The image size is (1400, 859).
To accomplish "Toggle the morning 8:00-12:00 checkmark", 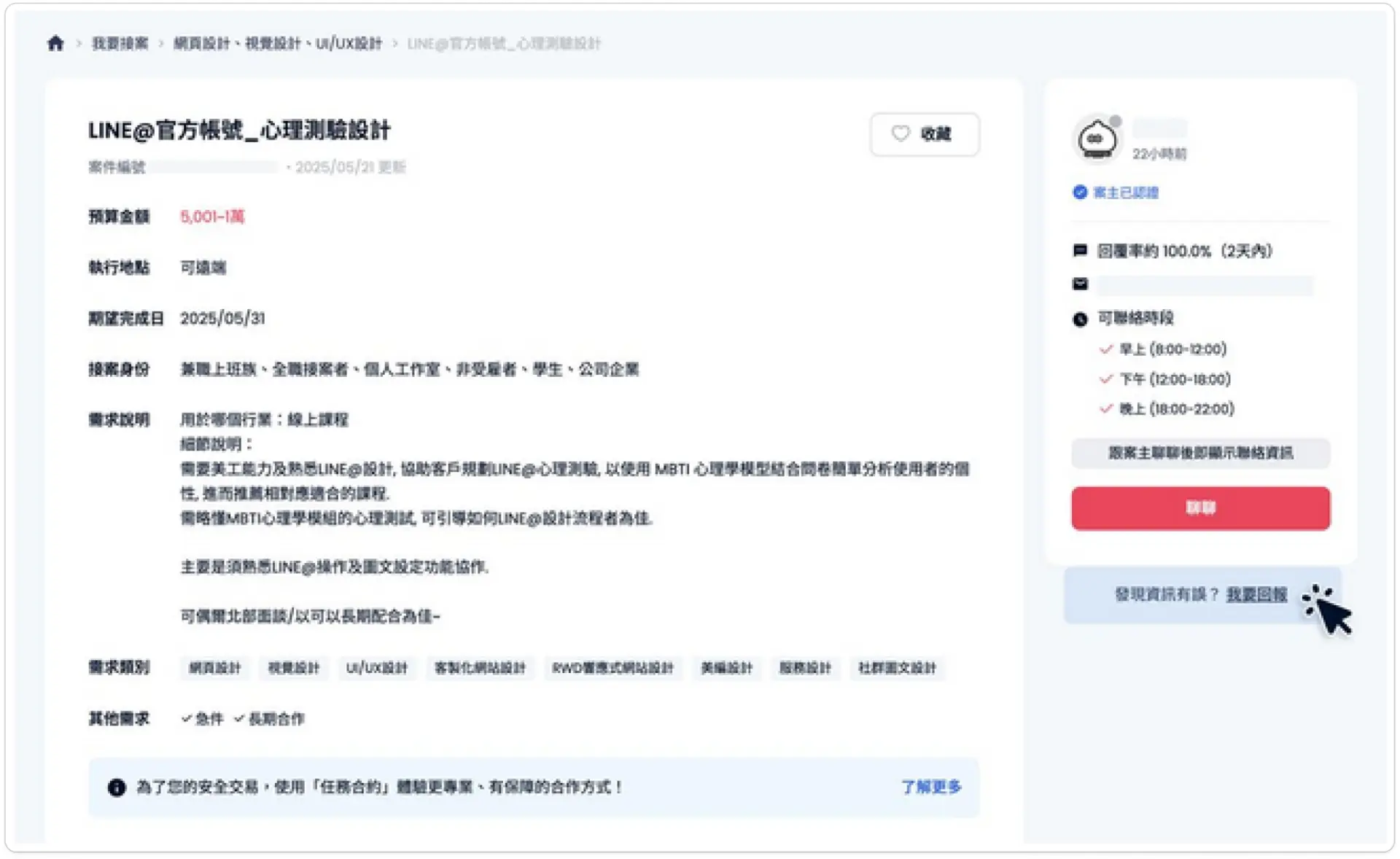I will coord(1106,349).
